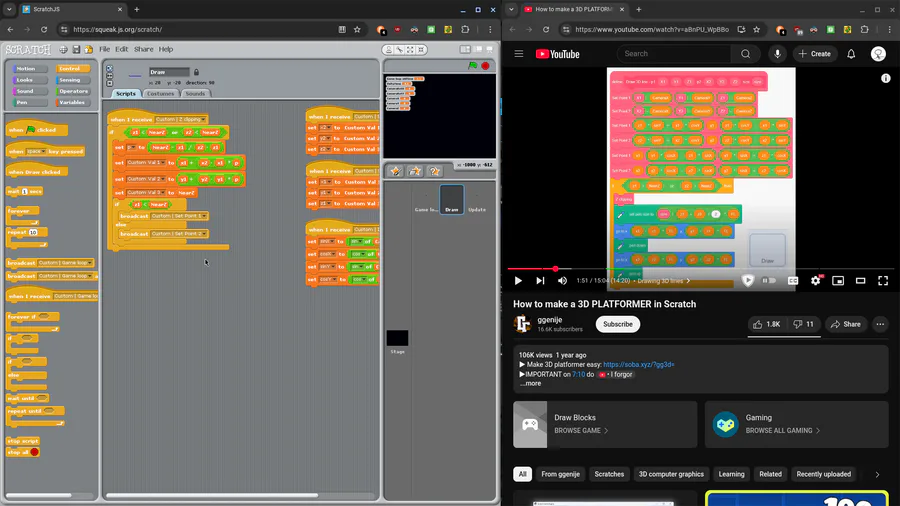Open the YouTube account avatar menu
Image resolution: width=900 pixels, height=506 pixels.
pyautogui.click(x=878, y=54)
